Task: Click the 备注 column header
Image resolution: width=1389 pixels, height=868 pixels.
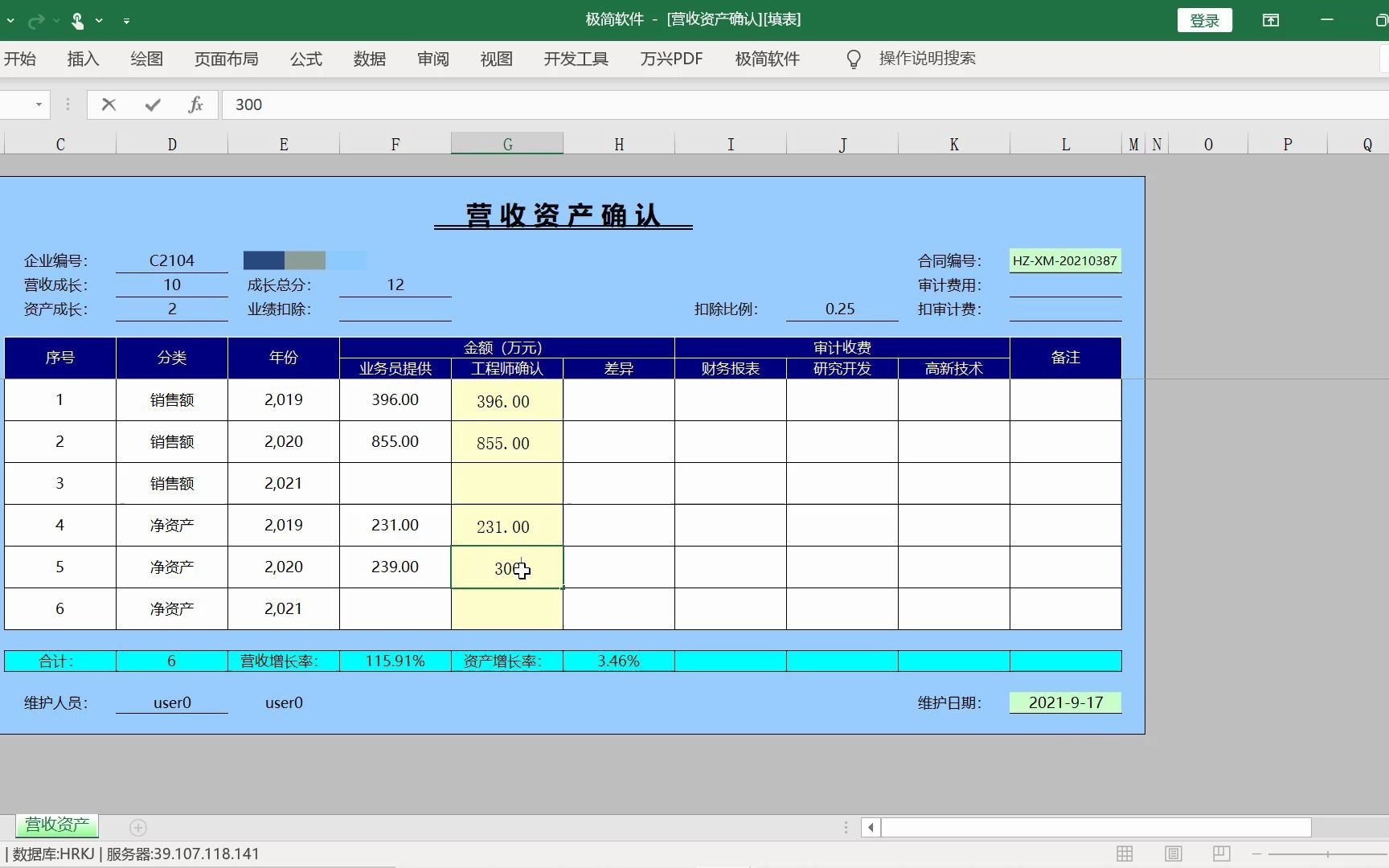Action: click(x=1065, y=358)
